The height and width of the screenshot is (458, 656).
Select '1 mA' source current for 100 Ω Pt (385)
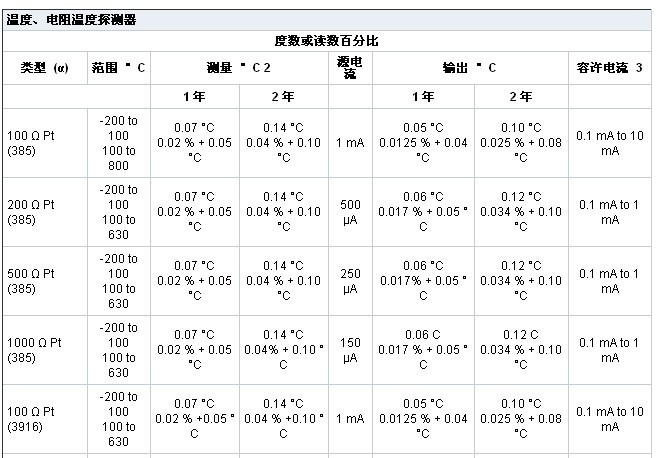click(x=350, y=143)
